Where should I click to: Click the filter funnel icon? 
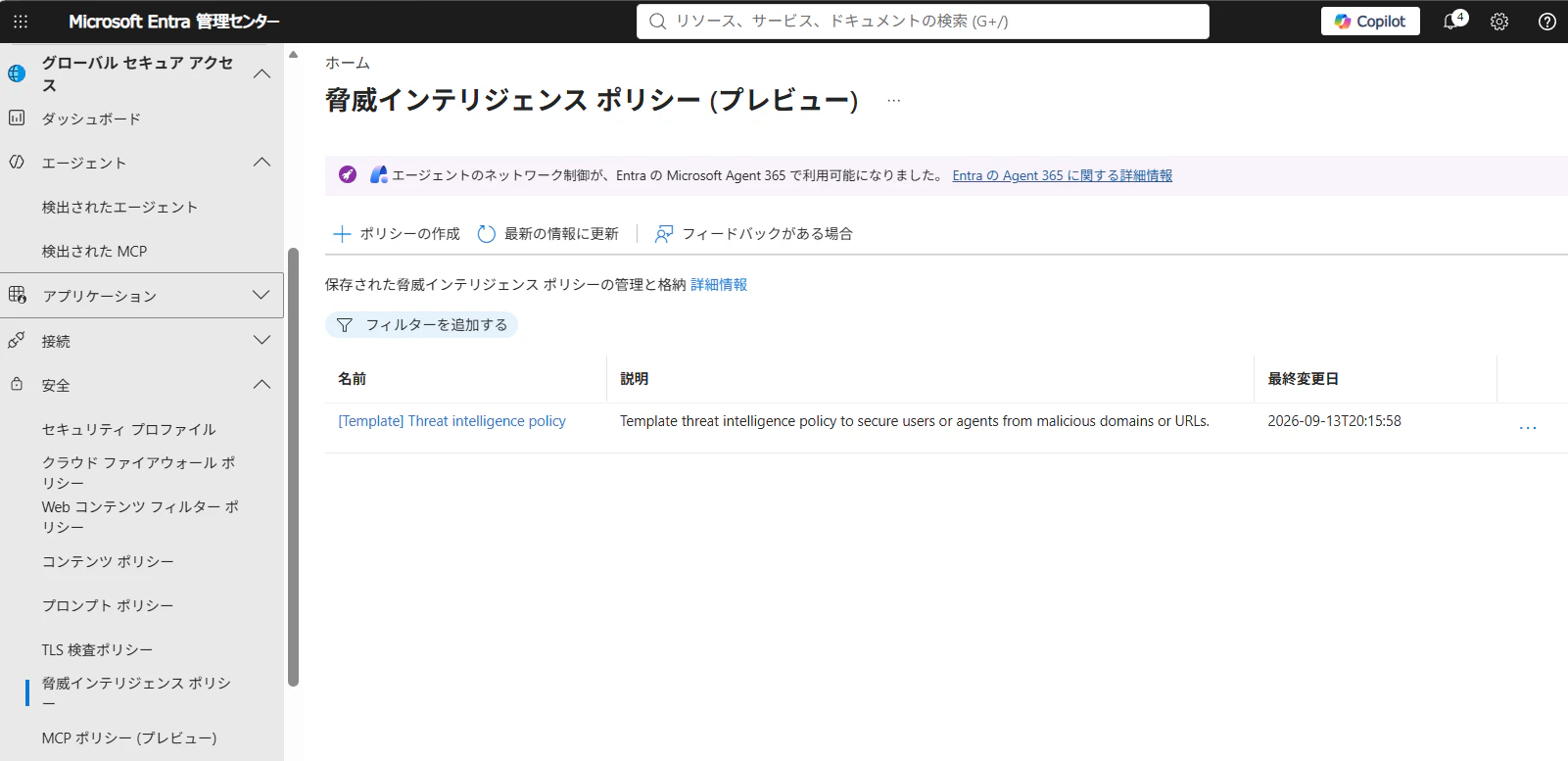coord(344,325)
